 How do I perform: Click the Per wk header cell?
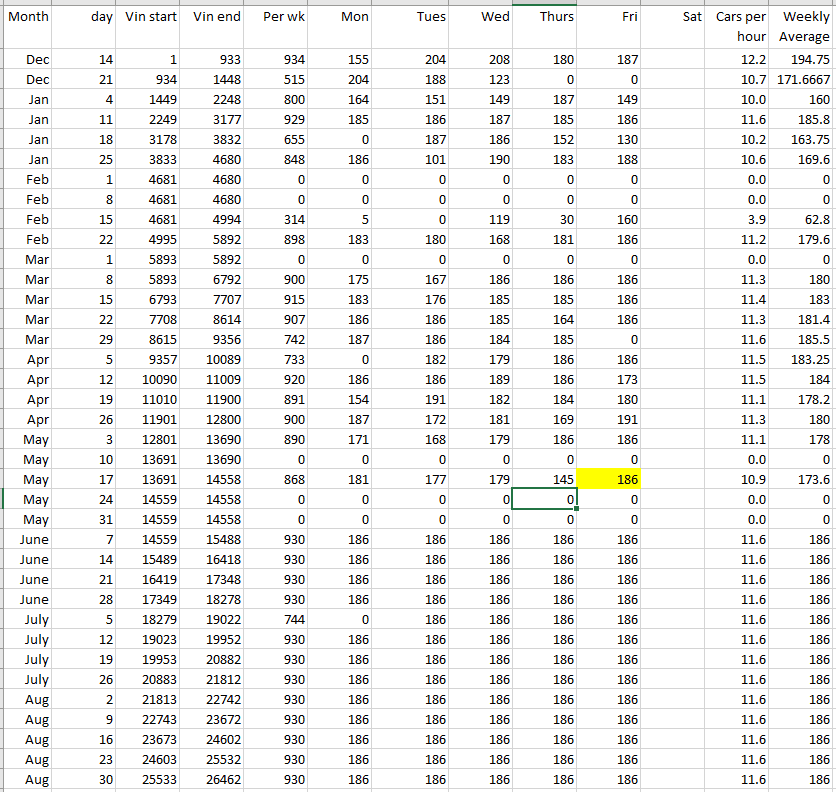(x=278, y=18)
